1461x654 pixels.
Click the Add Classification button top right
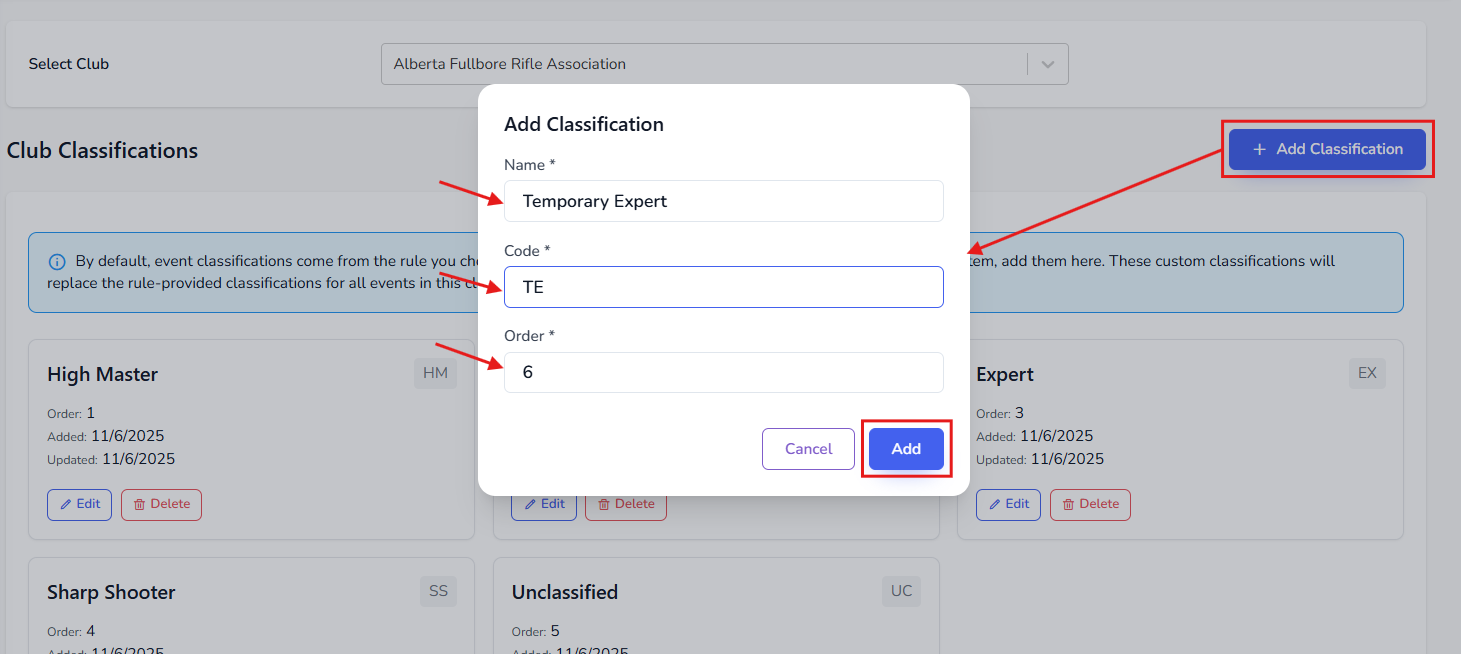tap(1327, 148)
